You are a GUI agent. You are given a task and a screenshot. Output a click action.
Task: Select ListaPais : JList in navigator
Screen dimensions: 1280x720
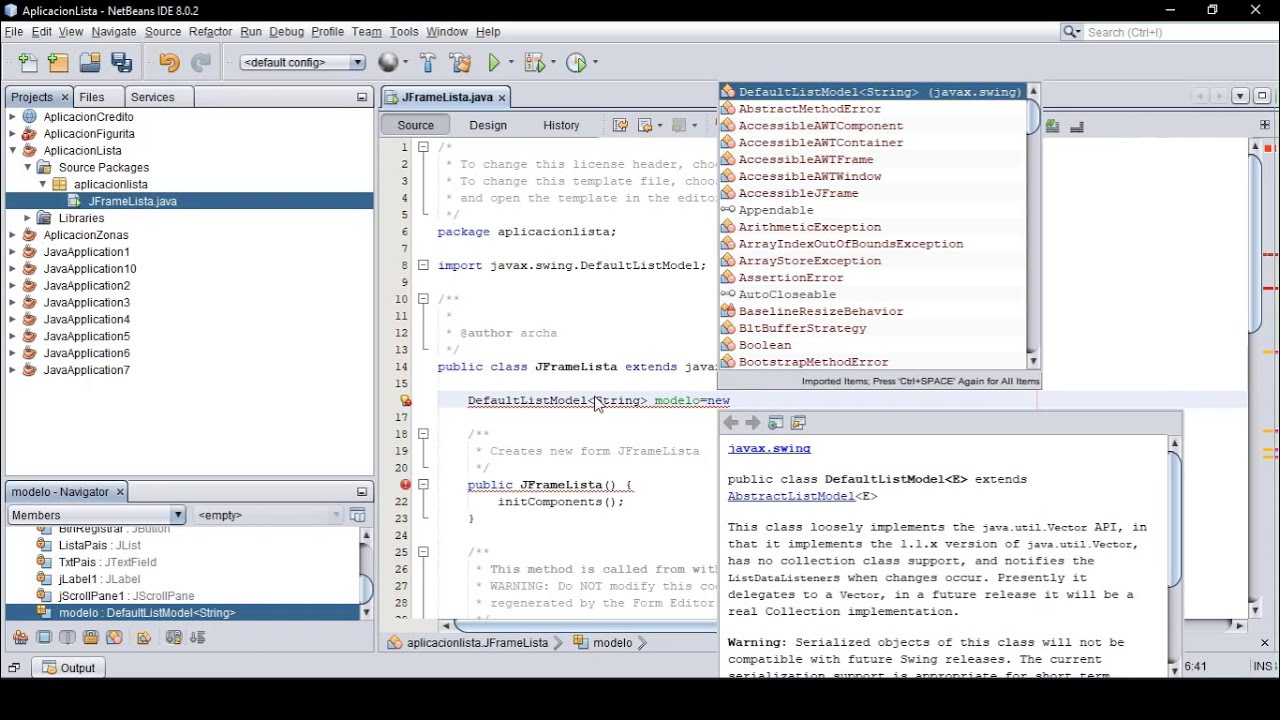coord(99,545)
